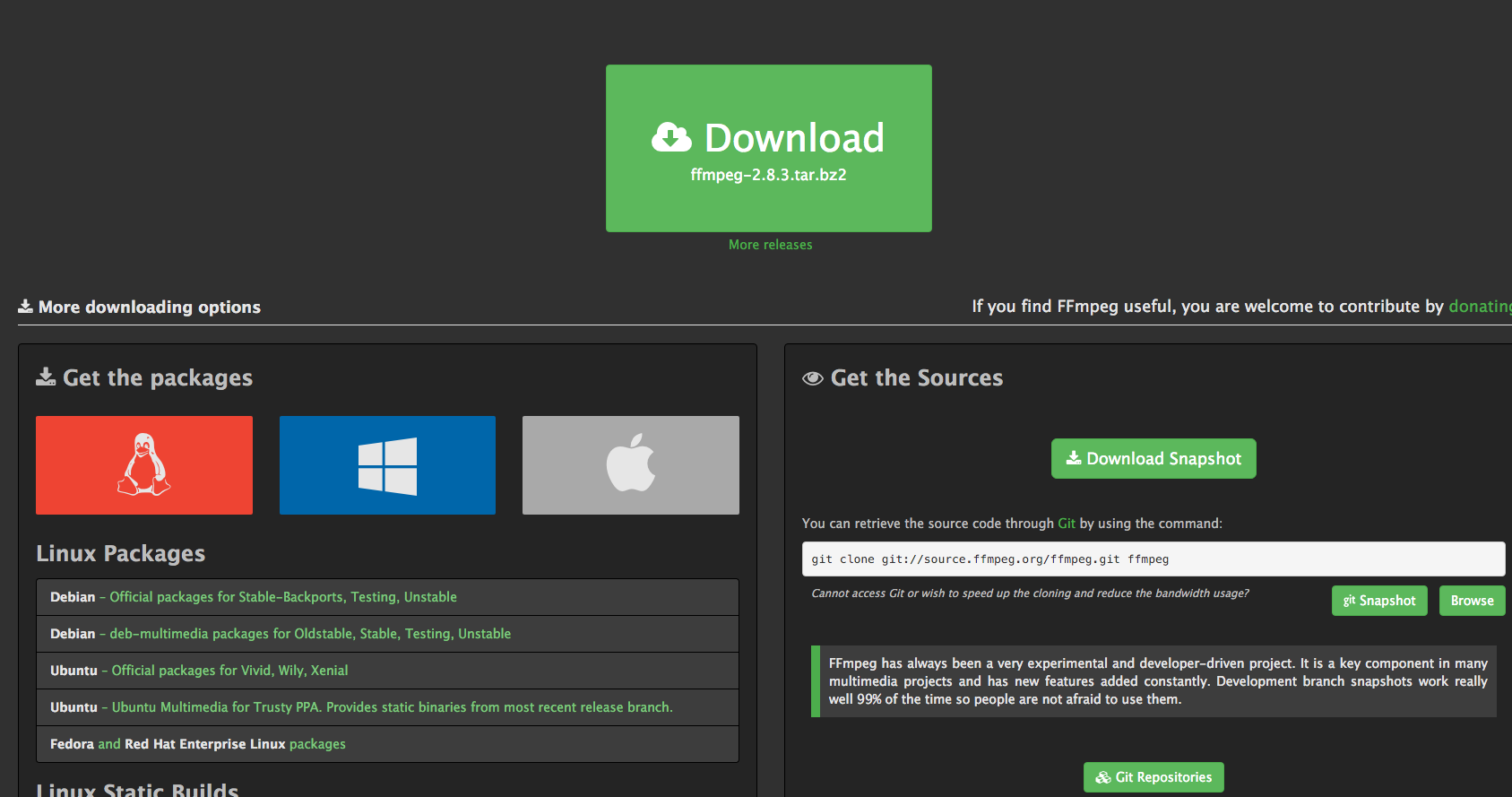
Task: Open Debian deb-multimedia packages row
Action: [387, 634]
